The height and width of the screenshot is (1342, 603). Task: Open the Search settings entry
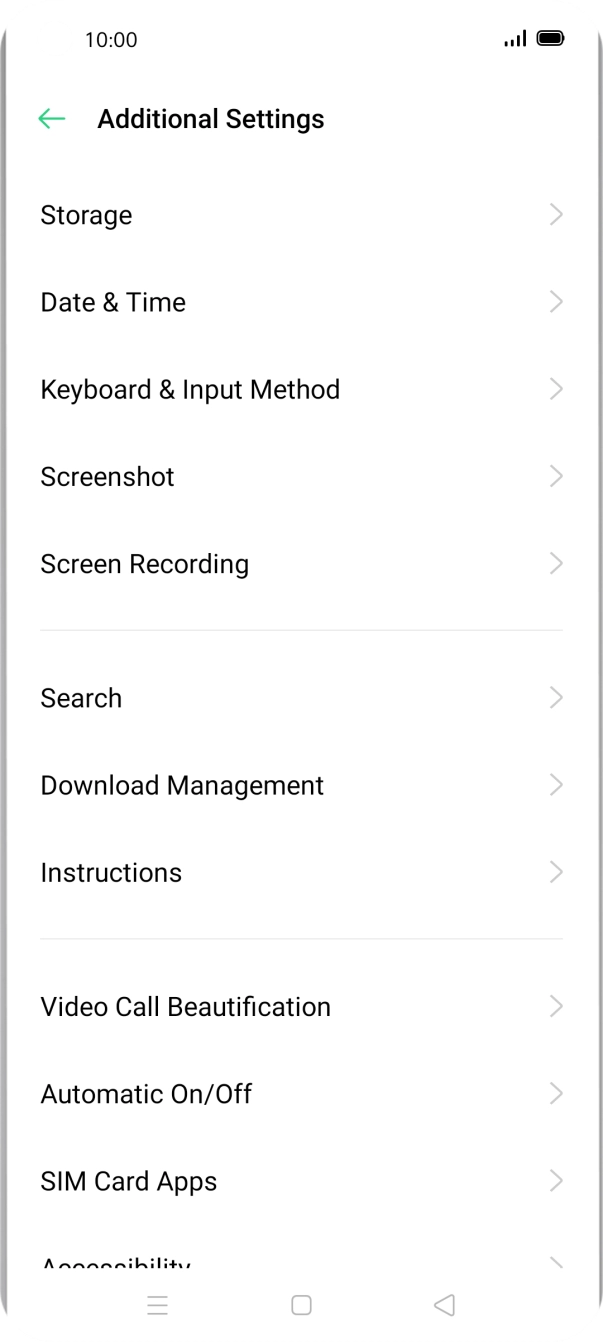[x=81, y=698]
